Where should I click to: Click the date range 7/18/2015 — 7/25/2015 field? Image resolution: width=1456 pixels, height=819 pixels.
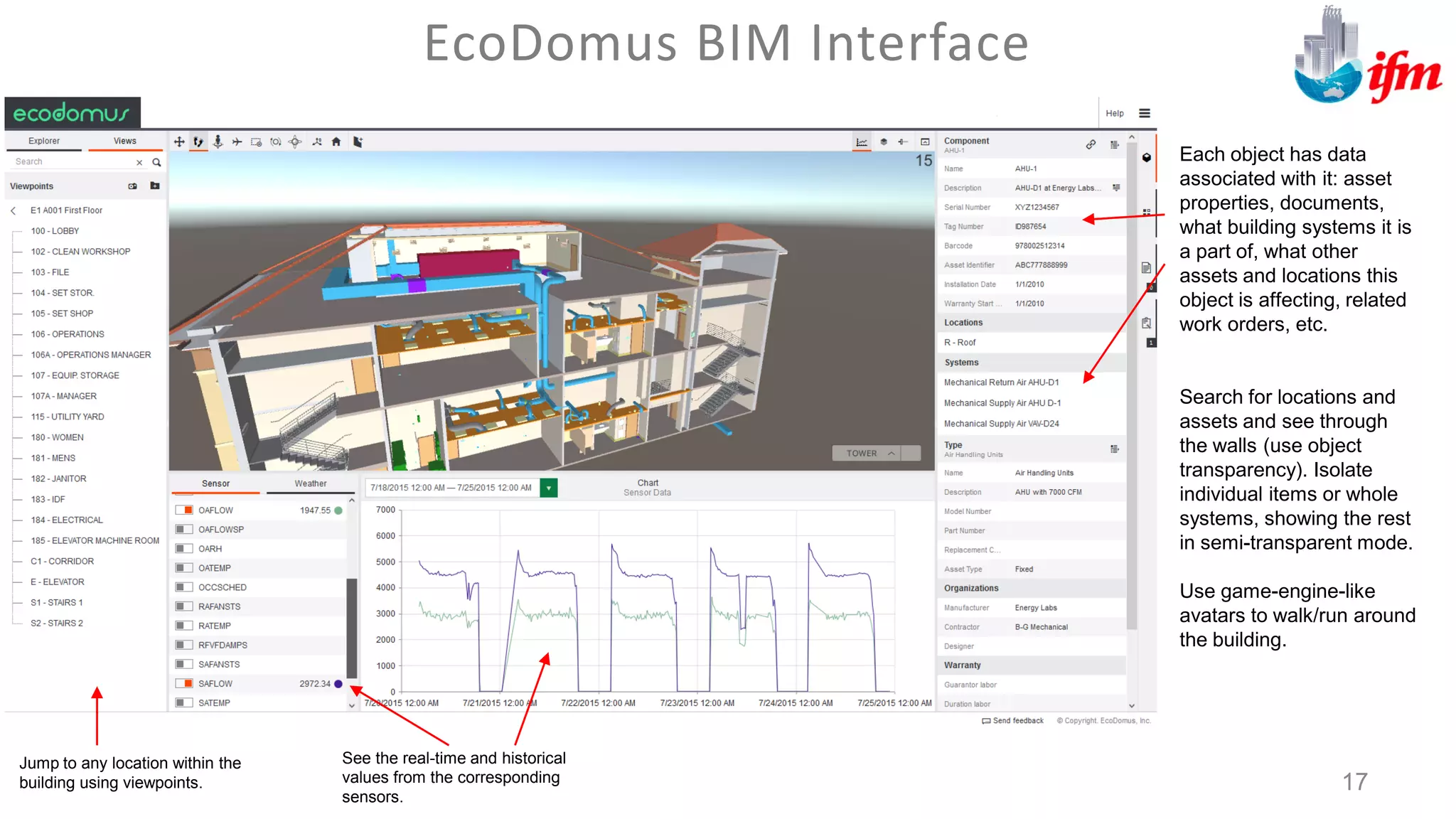tap(452, 488)
